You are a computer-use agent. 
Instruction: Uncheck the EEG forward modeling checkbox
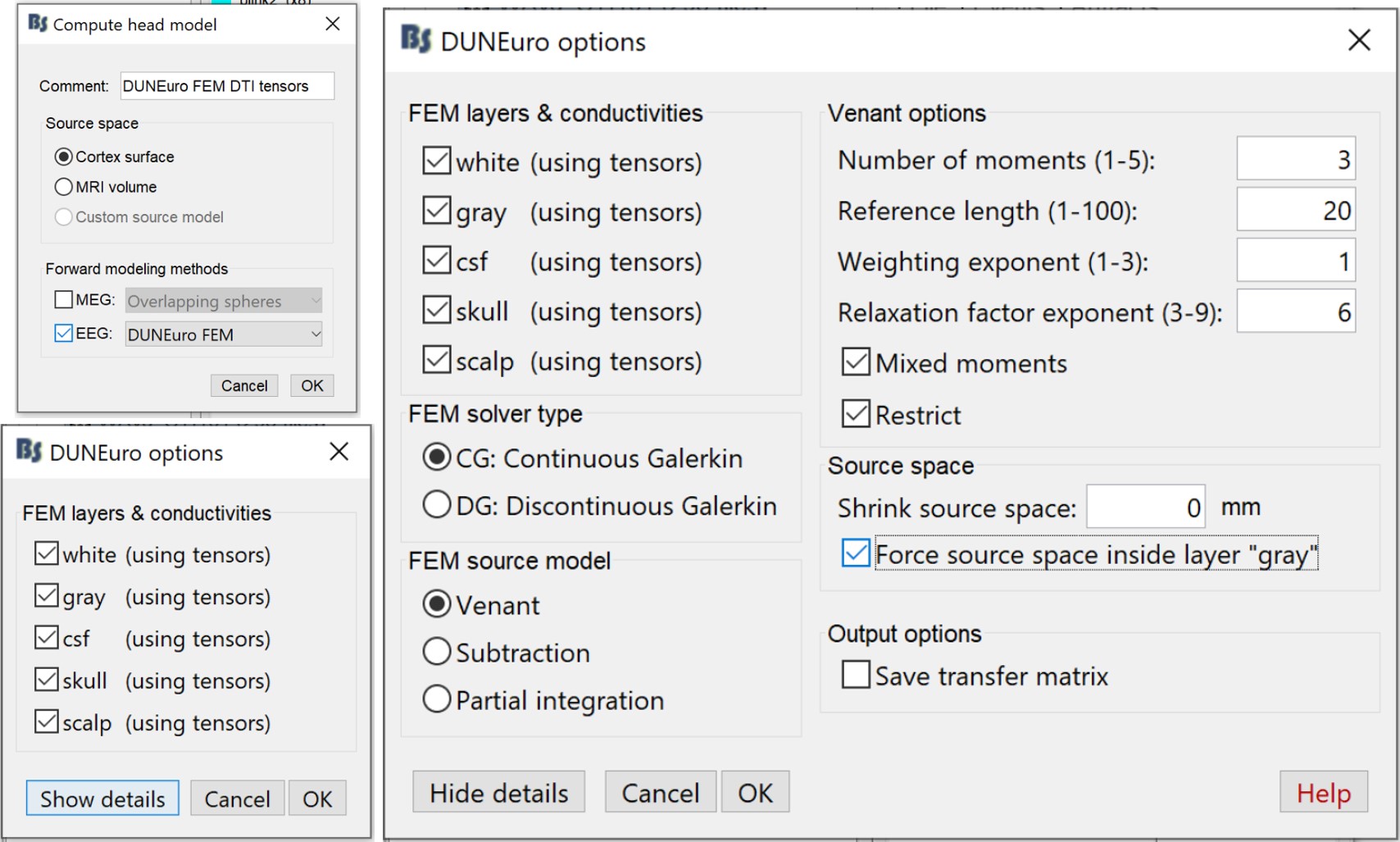pyautogui.click(x=64, y=334)
